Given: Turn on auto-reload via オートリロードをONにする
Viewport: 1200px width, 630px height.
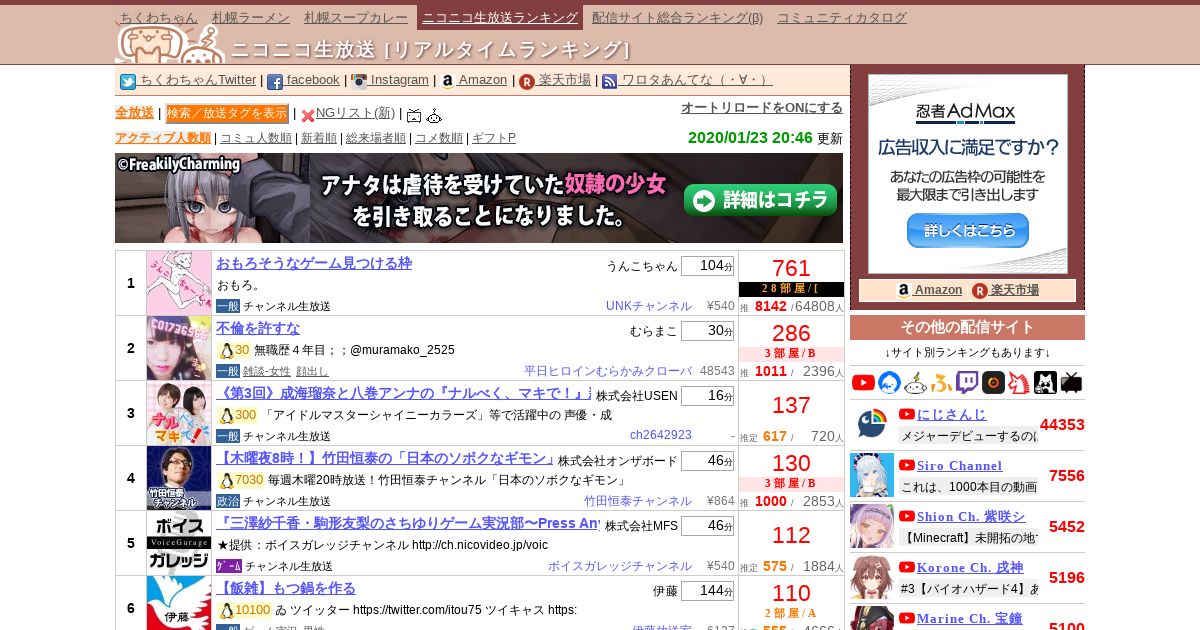Looking at the screenshot, I should click(x=762, y=107).
